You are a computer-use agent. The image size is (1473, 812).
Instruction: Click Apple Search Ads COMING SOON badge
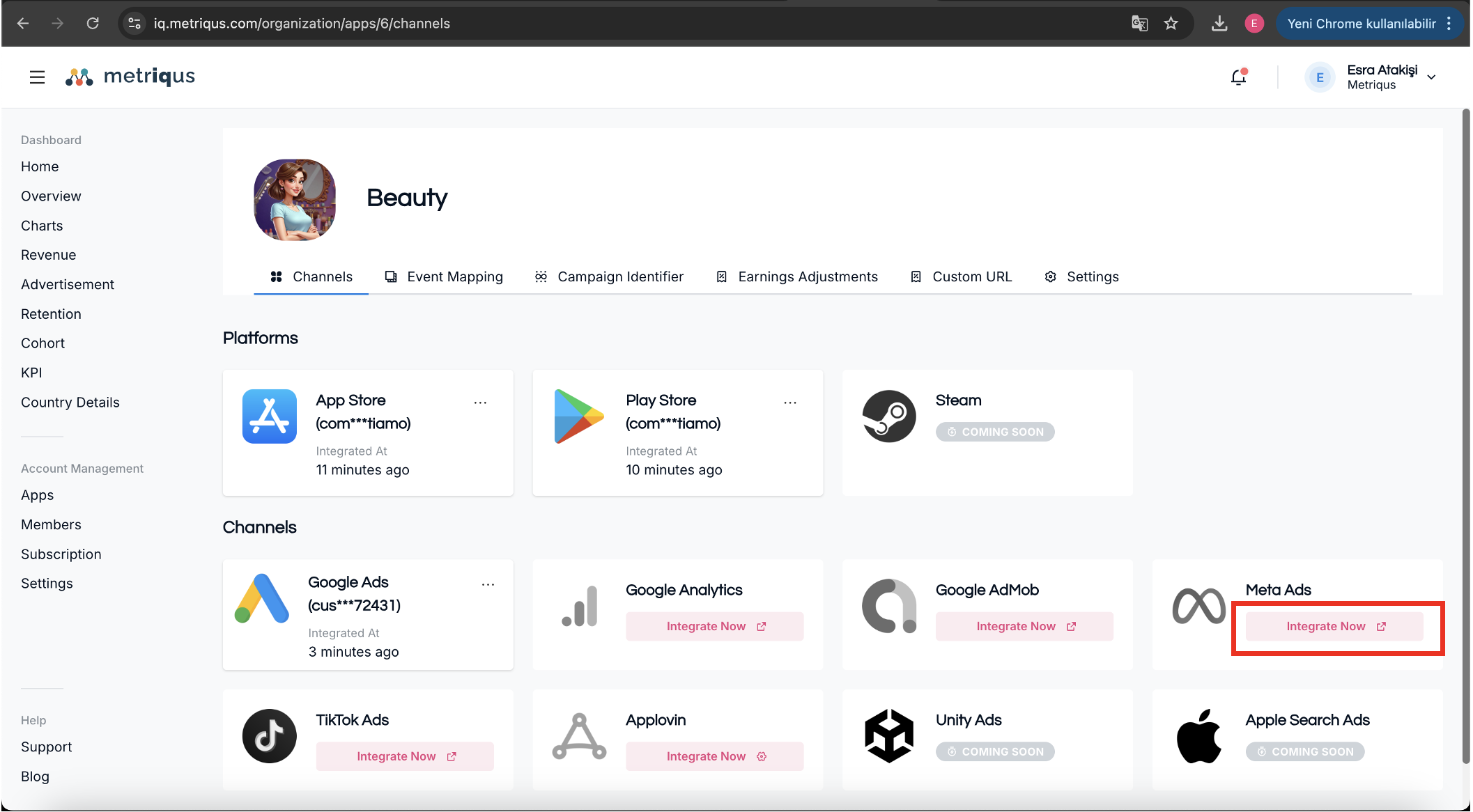pyautogui.click(x=1305, y=751)
